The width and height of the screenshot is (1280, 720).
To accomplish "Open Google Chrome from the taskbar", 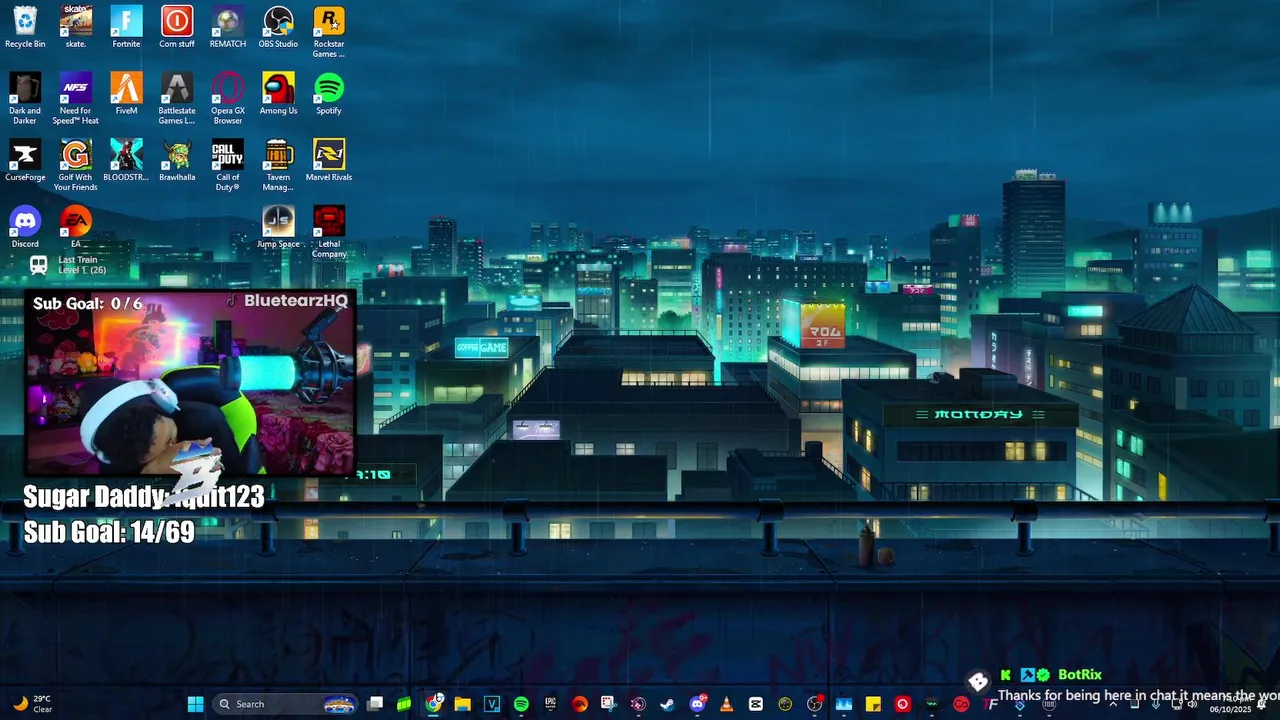I will [x=434, y=704].
